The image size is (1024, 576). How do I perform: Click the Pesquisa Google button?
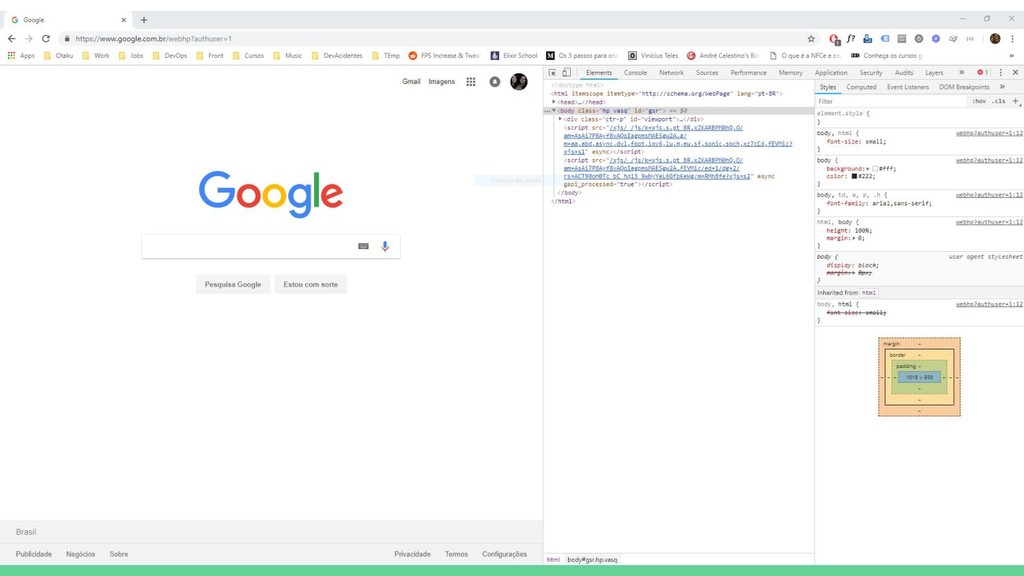[232, 284]
